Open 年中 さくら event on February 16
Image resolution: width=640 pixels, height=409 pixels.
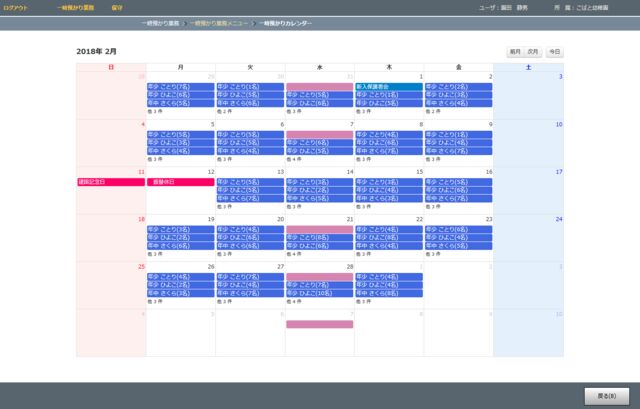tap(458, 198)
